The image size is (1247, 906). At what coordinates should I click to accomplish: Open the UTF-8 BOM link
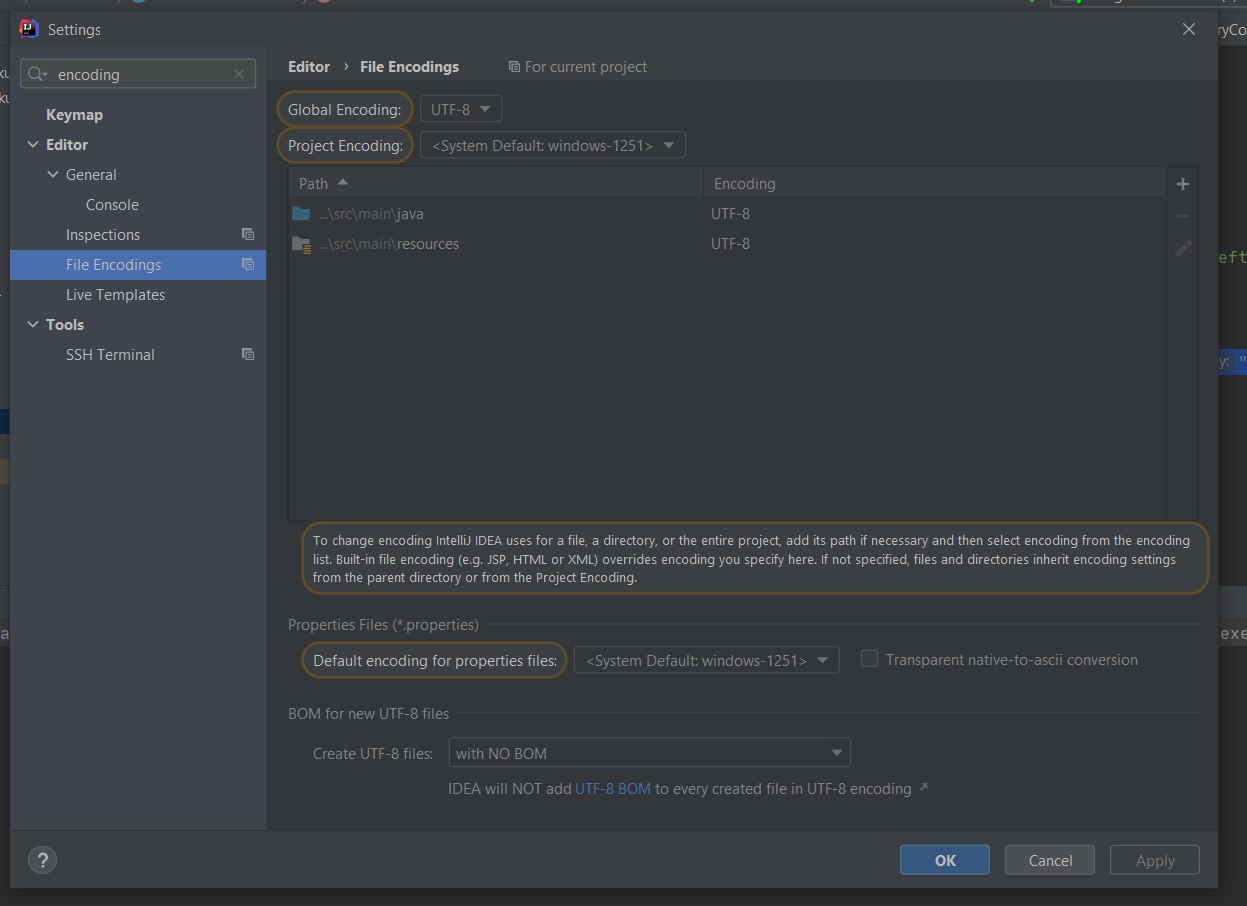(x=613, y=789)
